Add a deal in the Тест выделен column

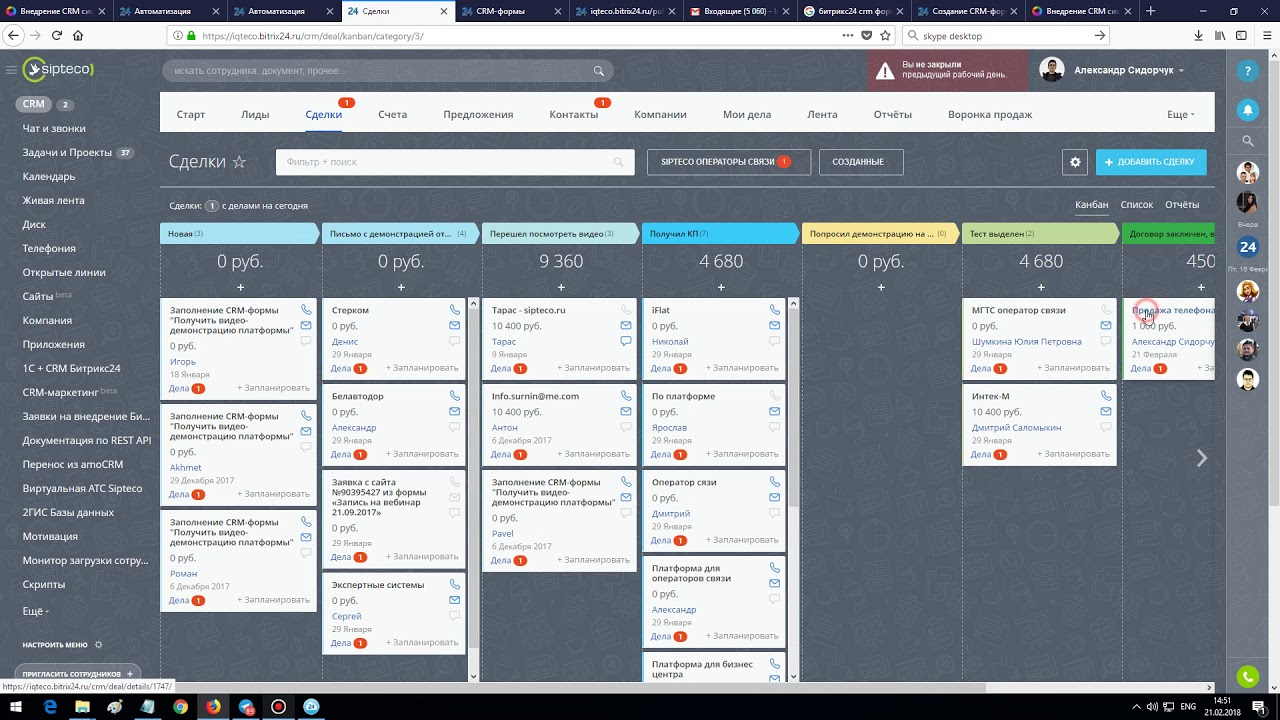tap(1041, 288)
